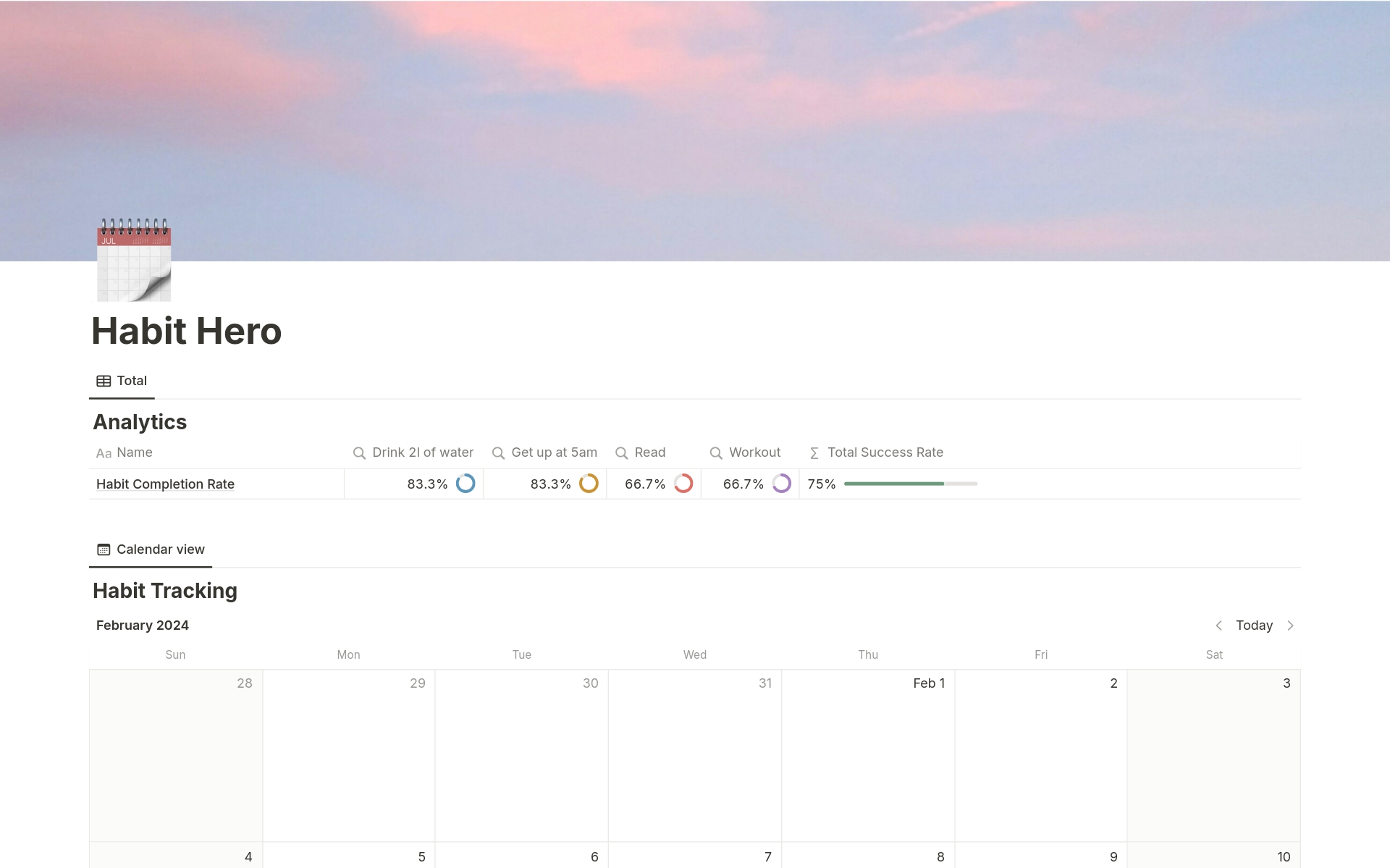The image size is (1390, 868).
Task: Toggle the Drink 2l of water completion ring
Action: [466, 484]
